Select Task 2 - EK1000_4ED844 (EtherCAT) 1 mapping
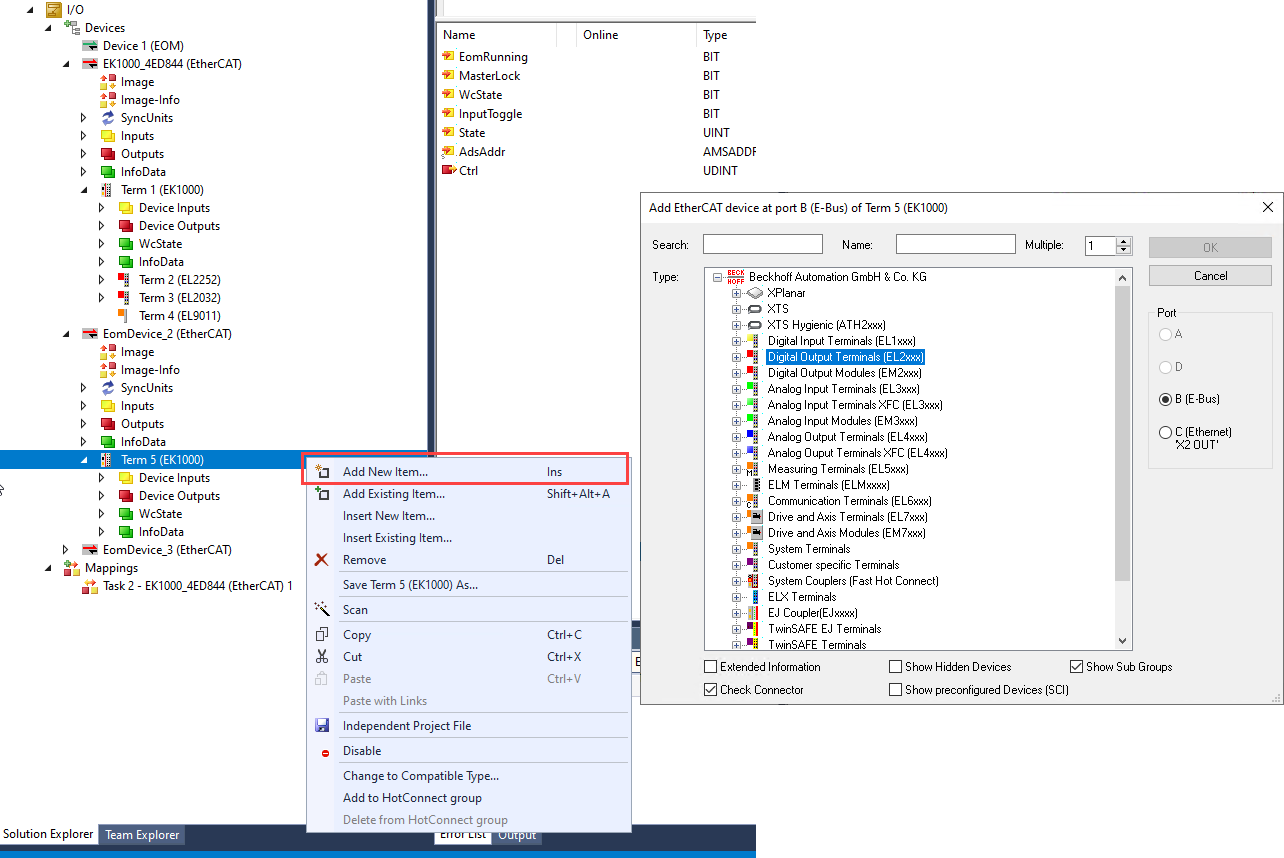1284x858 pixels. 198,586
